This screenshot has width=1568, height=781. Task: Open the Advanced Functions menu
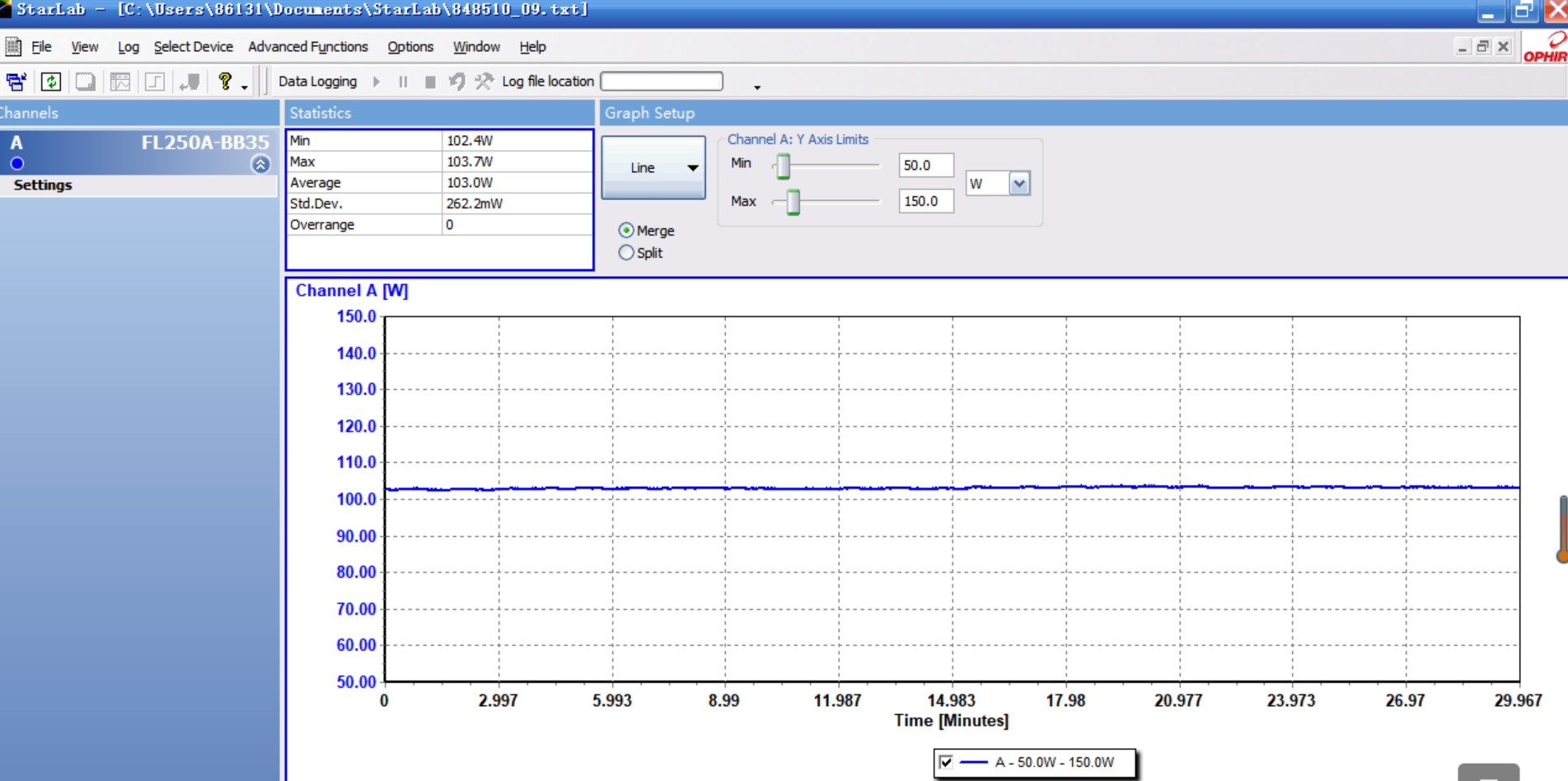pyautogui.click(x=307, y=47)
